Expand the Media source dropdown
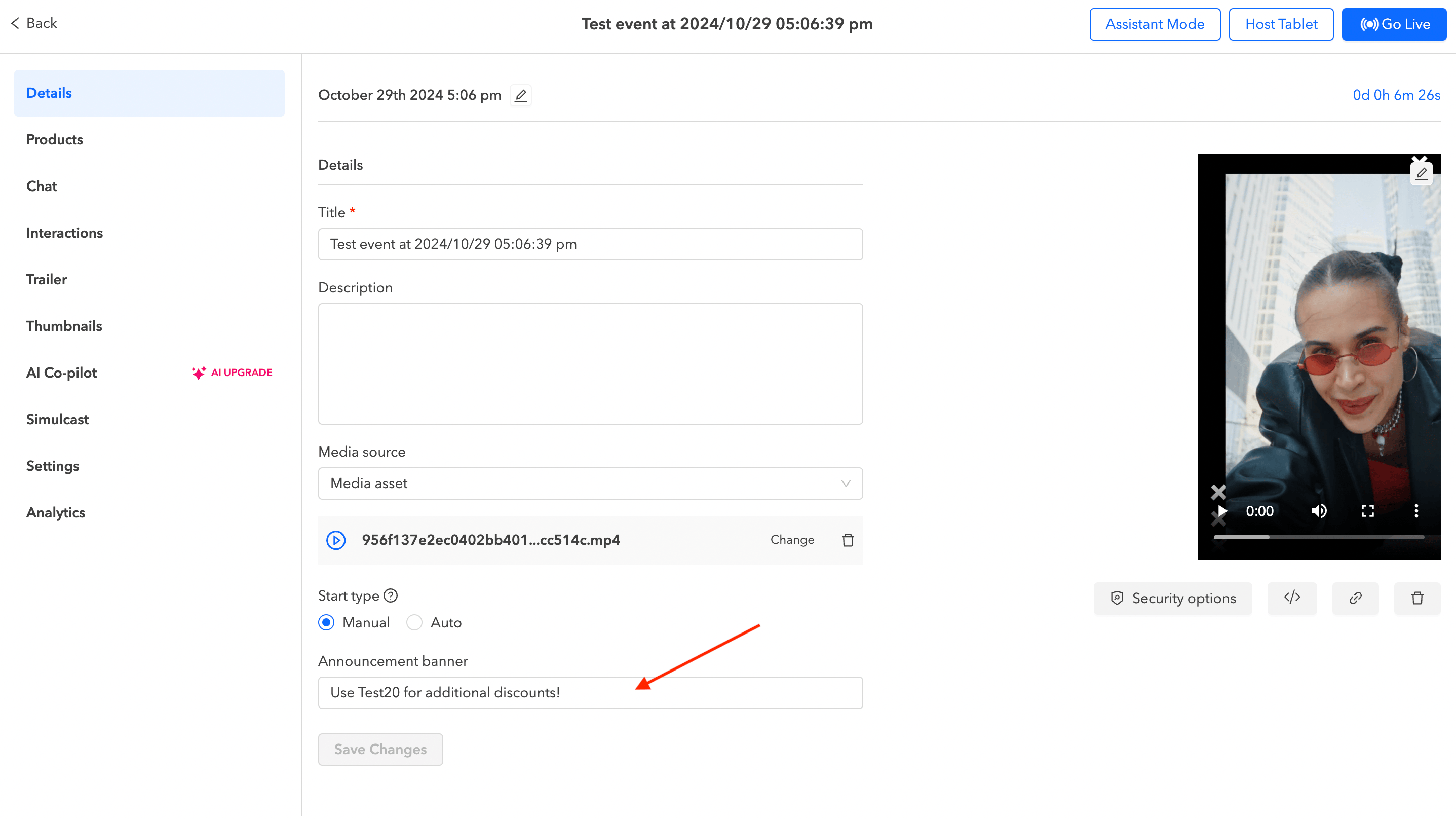Image resolution: width=1456 pixels, height=819 pixels. pyautogui.click(x=590, y=483)
